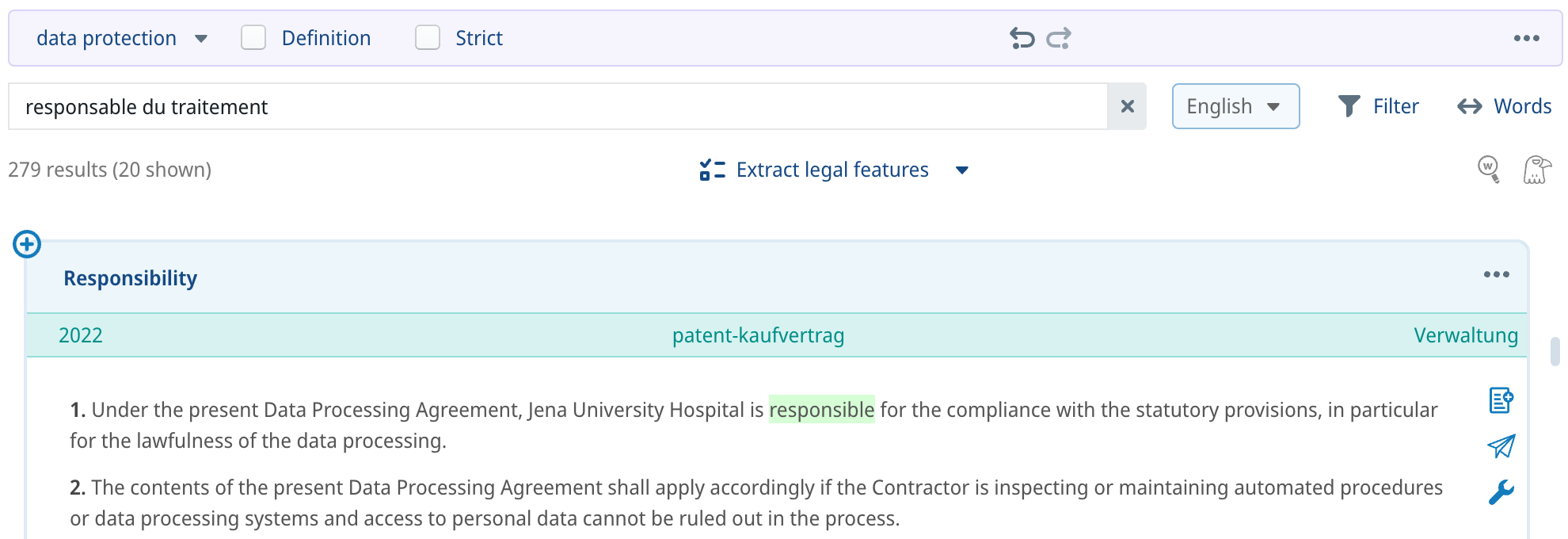Toggle the Strict checkbox
1568x539 pixels.
[x=428, y=38]
